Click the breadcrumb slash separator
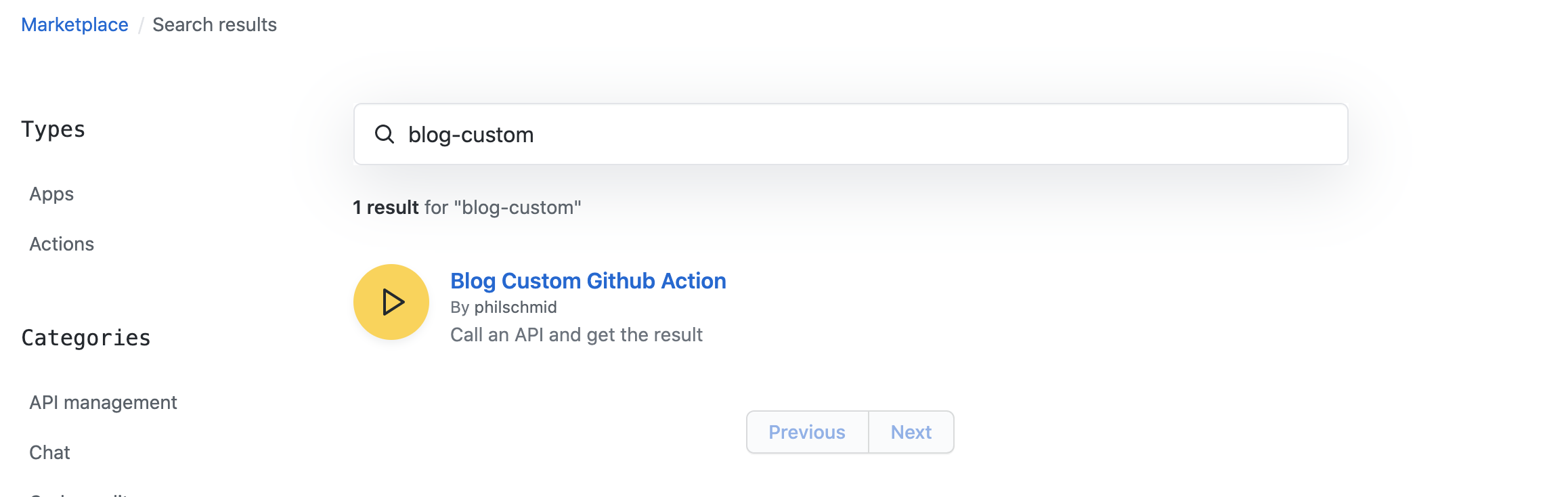 [x=141, y=26]
